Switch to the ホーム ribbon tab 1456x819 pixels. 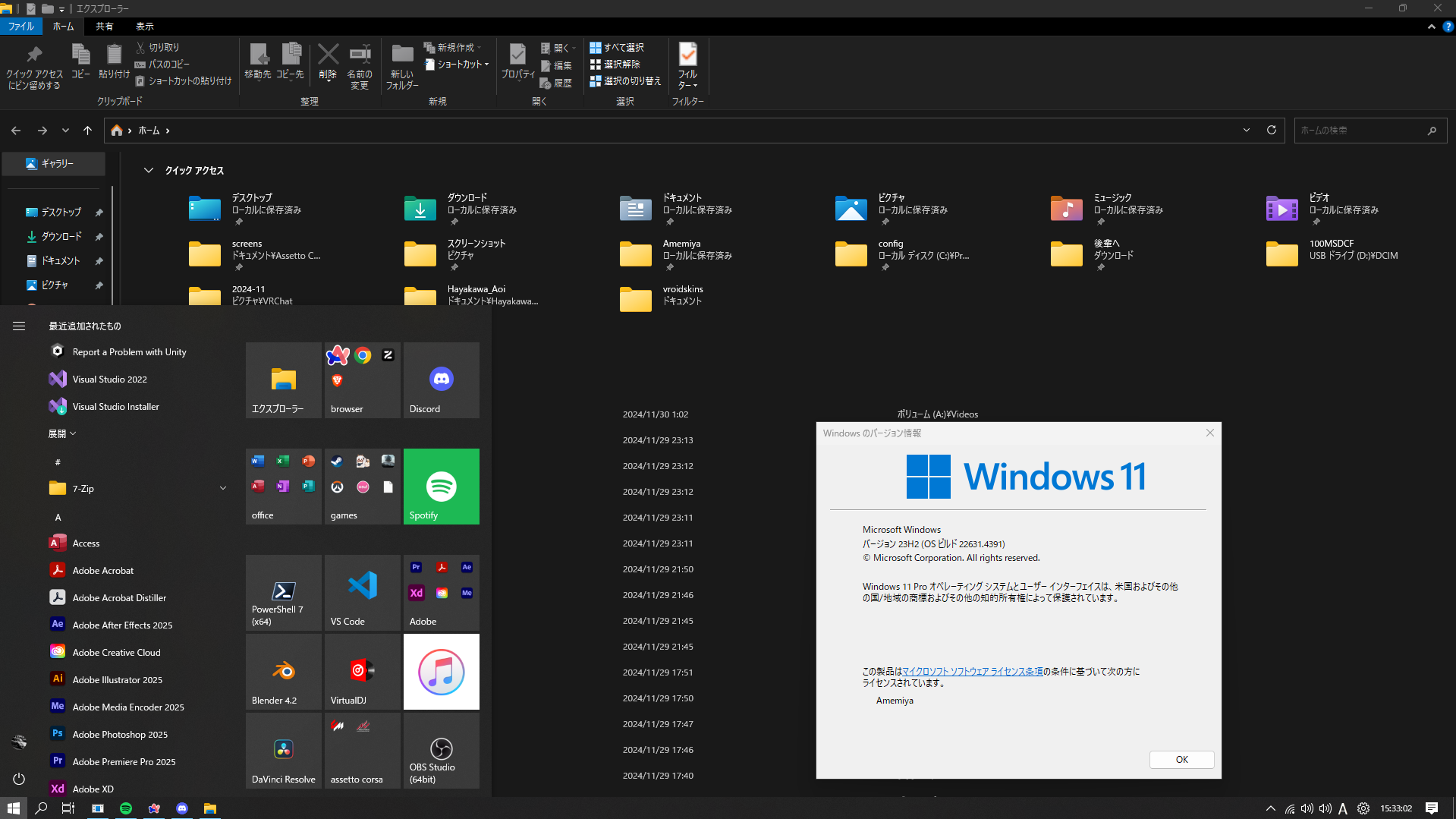[x=64, y=27]
